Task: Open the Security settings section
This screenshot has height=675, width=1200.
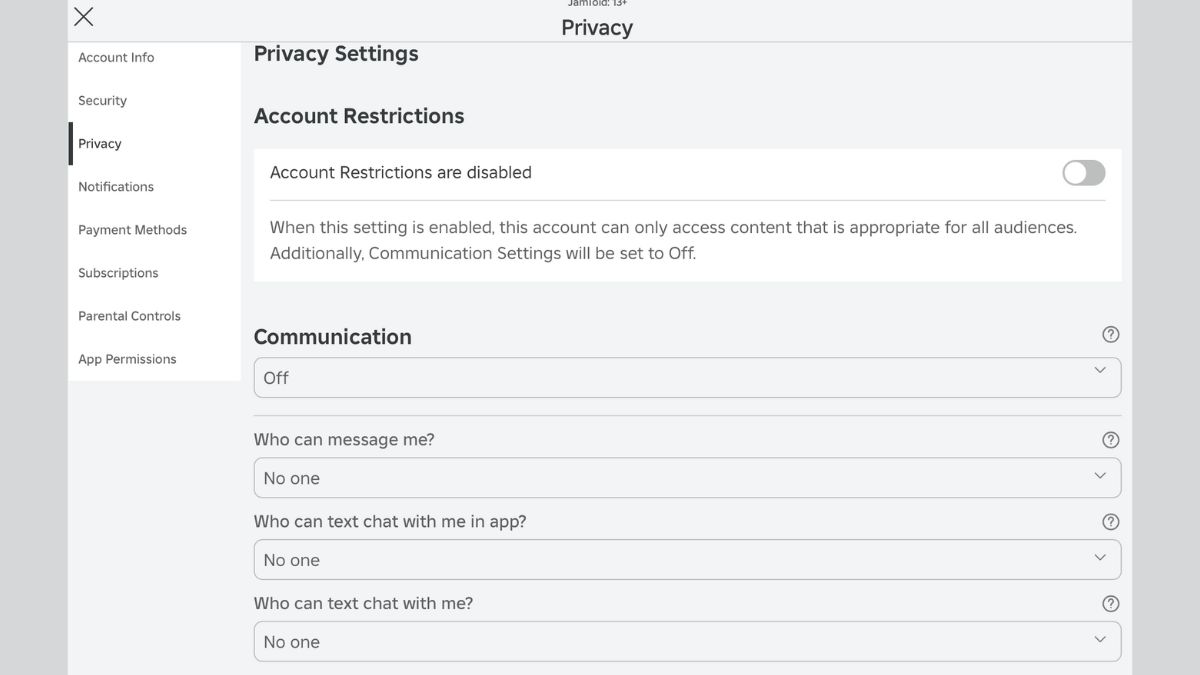Action: (102, 101)
